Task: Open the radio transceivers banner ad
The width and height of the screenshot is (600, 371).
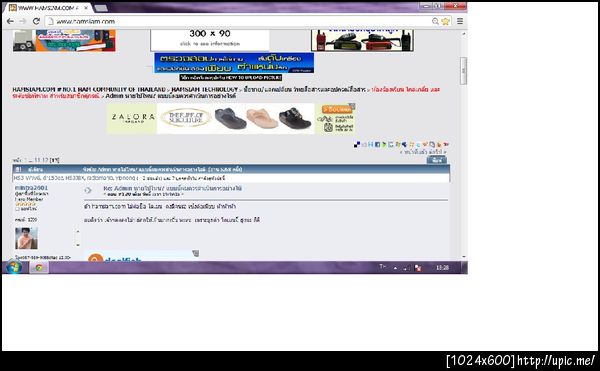Action: (362, 40)
